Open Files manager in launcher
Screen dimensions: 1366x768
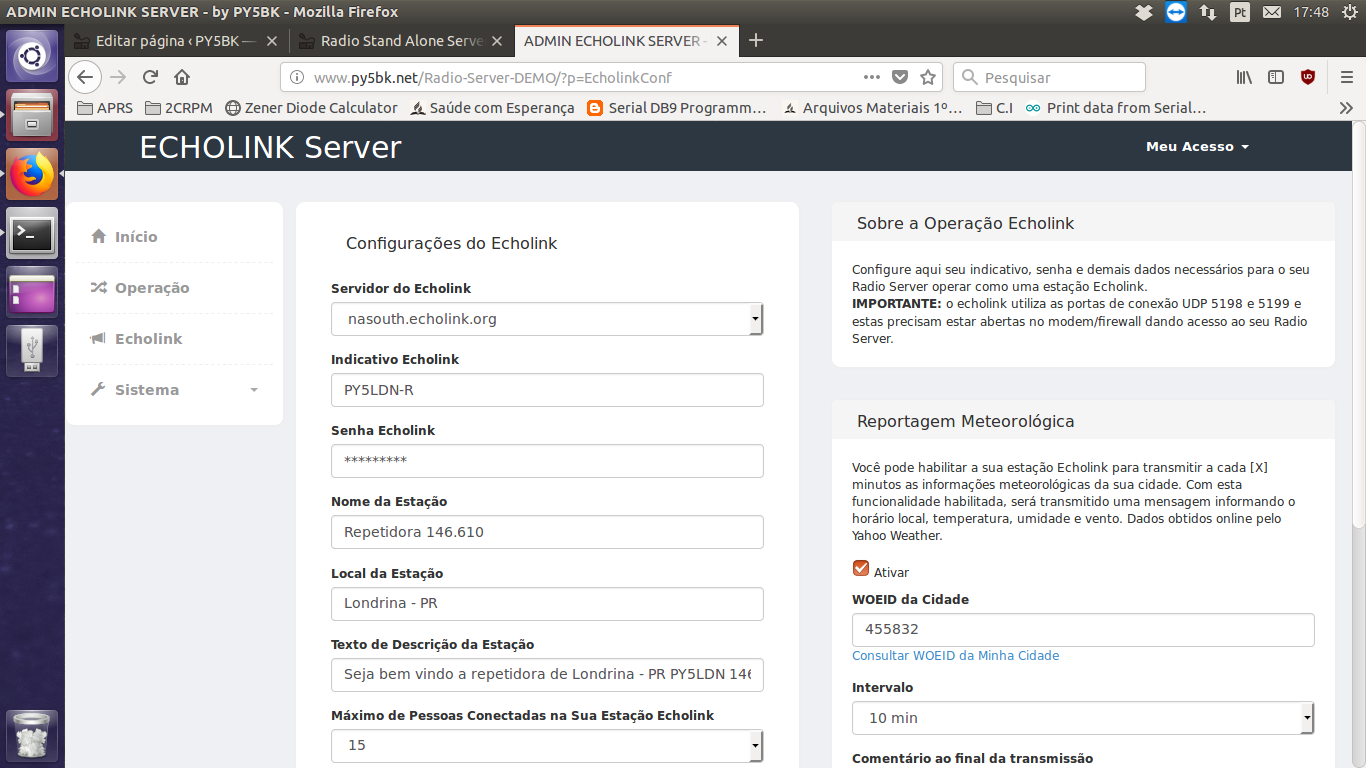coord(32,115)
